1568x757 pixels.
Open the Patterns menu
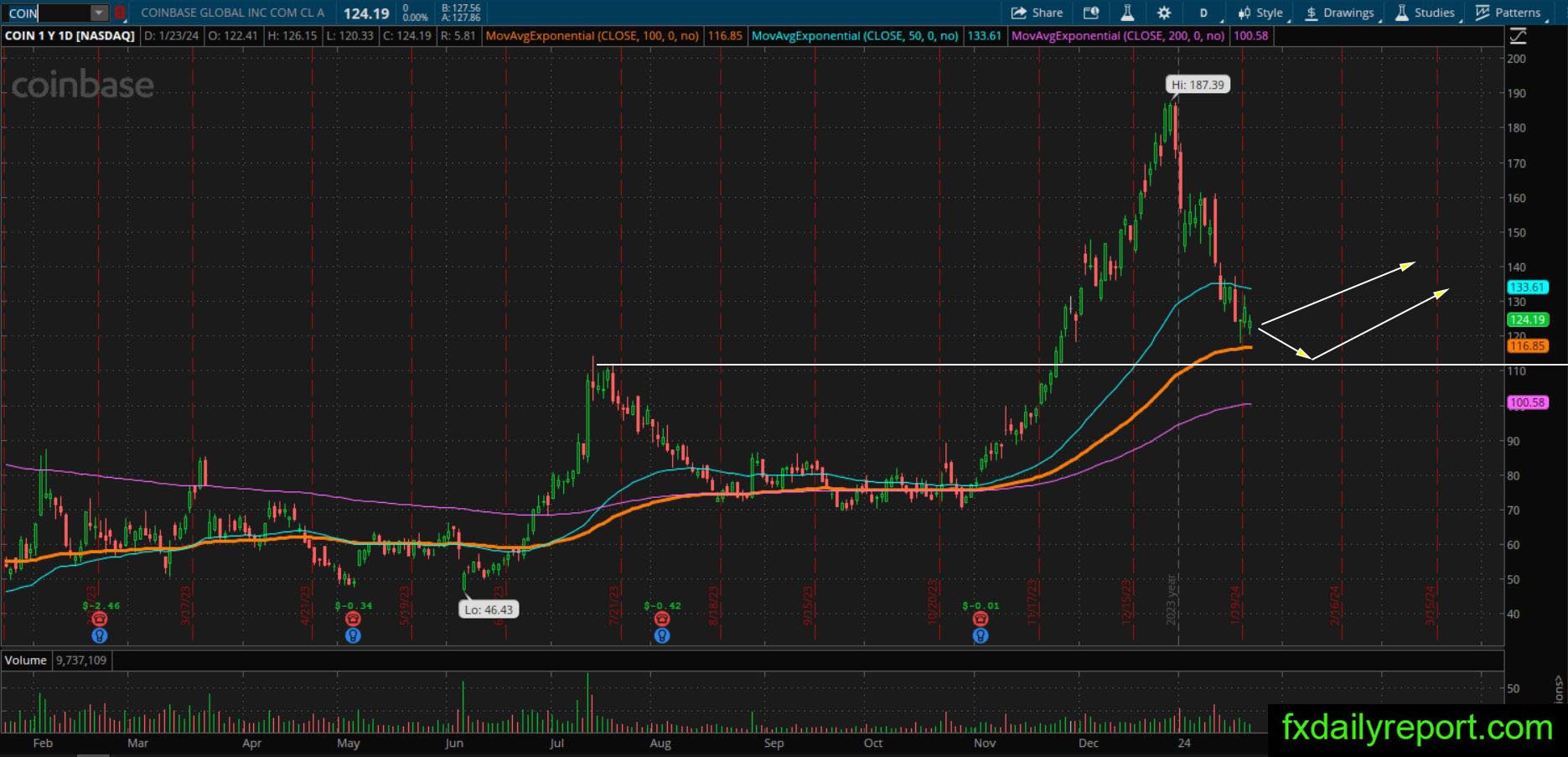[1508, 13]
